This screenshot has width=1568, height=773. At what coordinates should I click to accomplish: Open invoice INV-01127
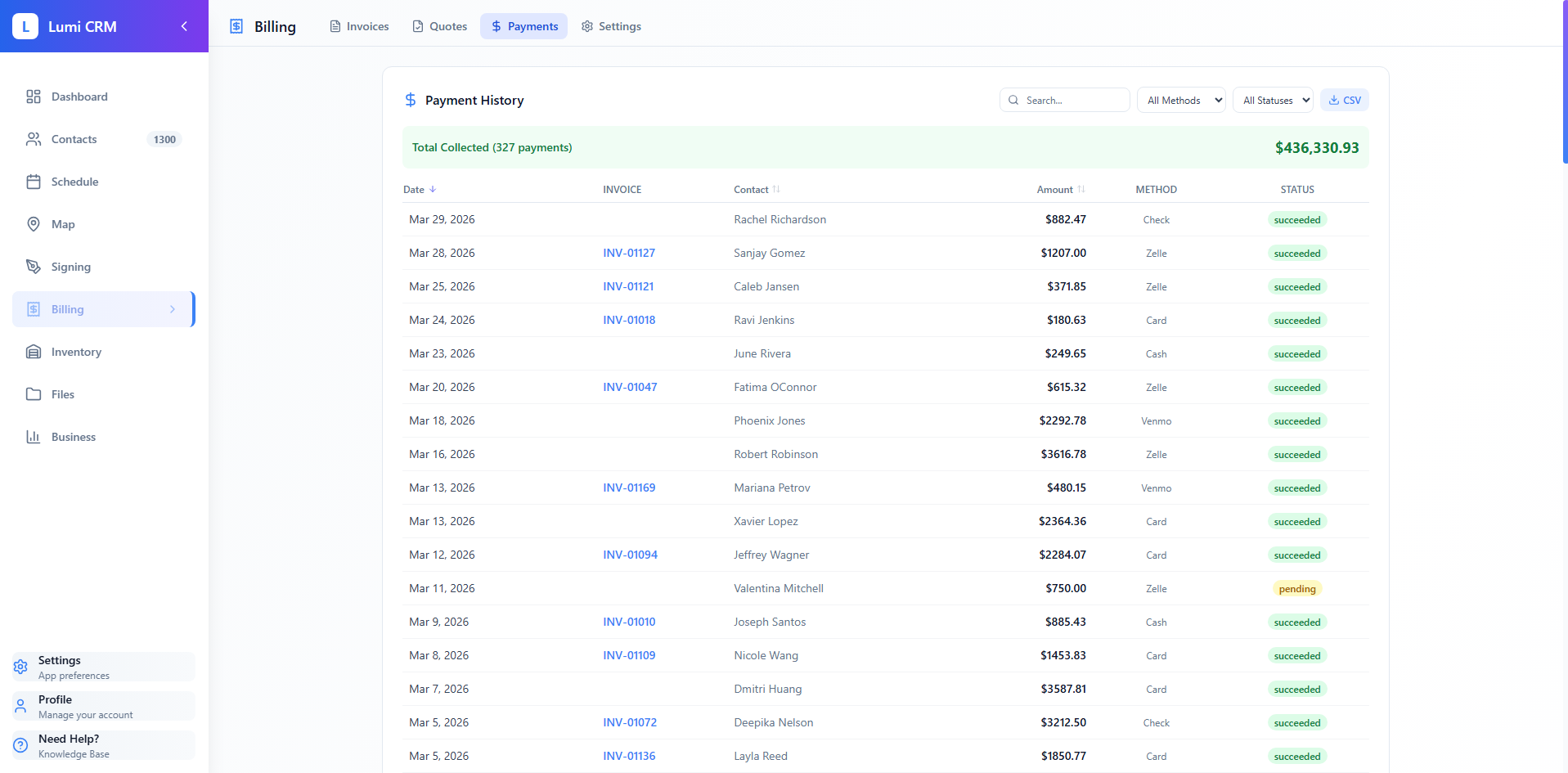point(628,253)
